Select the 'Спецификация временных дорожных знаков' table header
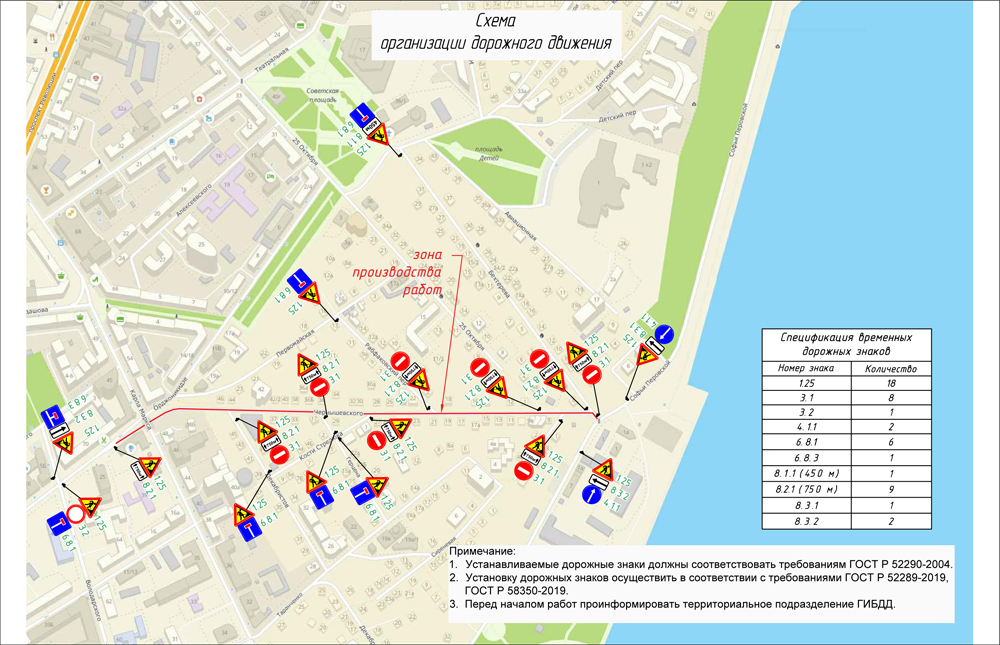Screen dimensions: 1000x645 tap(845, 344)
